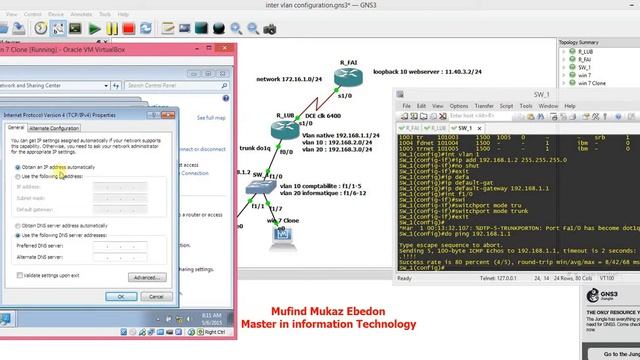Viewport: 640px width, 360px height.
Task: Click Search Control Panel box
Action: pyautogui.click(x=176, y=86)
